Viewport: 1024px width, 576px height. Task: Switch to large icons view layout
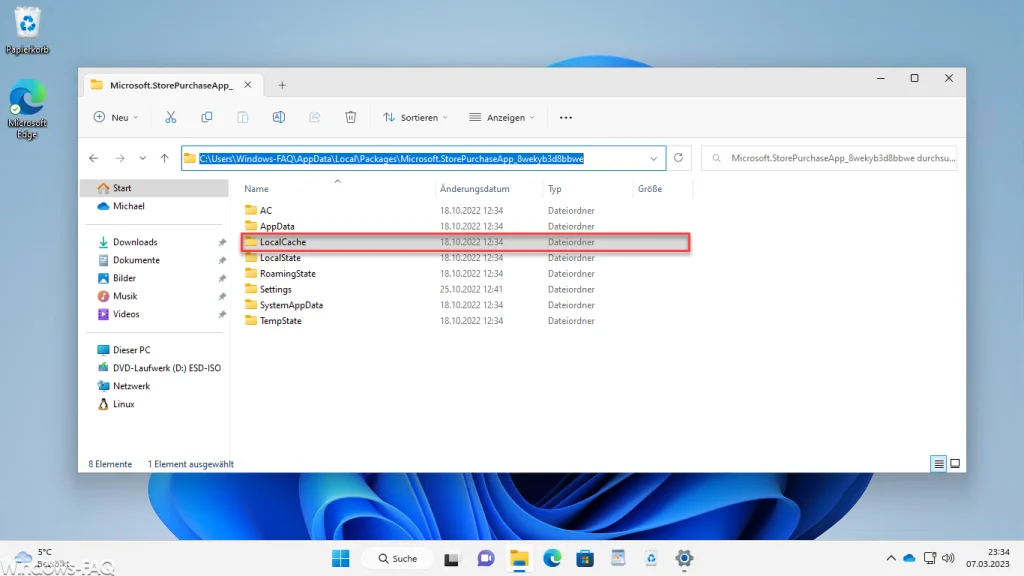(x=955, y=464)
